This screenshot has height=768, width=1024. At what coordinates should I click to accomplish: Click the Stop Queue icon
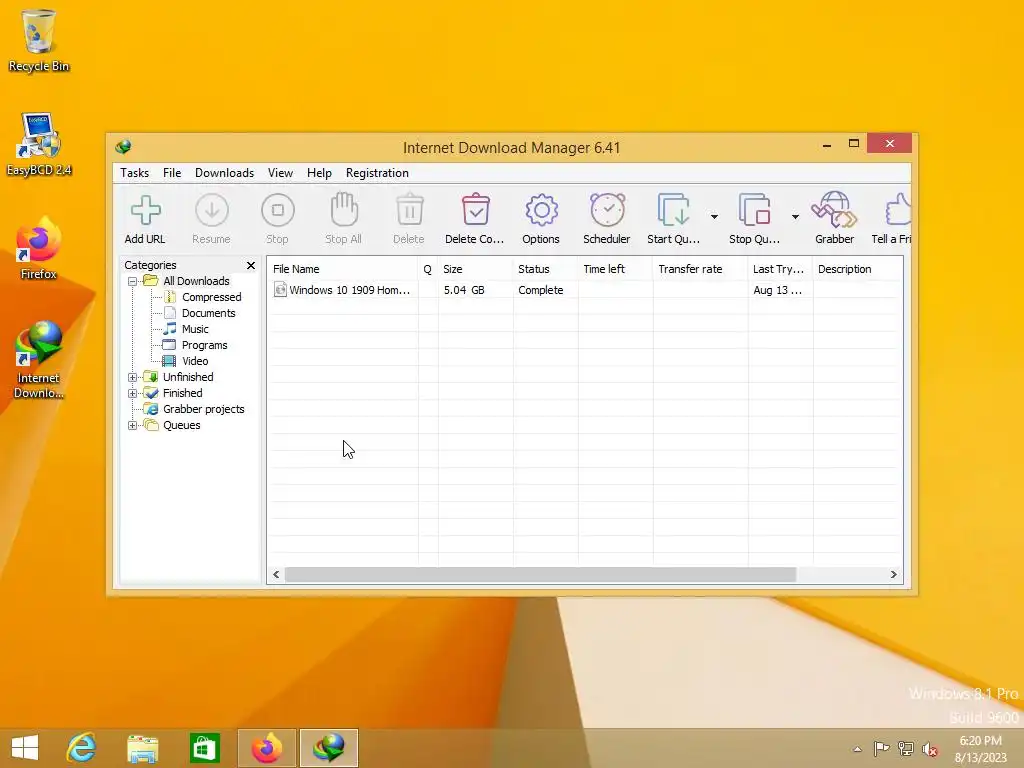[754, 210]
